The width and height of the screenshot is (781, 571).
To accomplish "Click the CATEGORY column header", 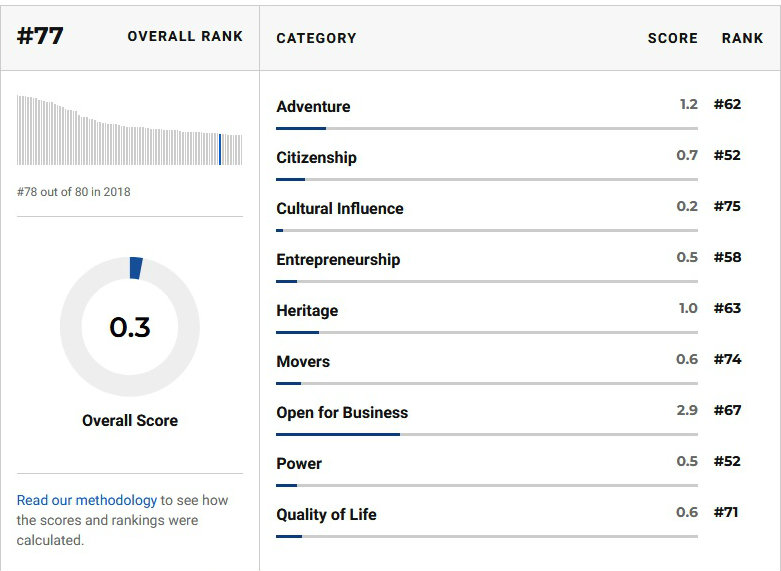I will tap(316, 38).
